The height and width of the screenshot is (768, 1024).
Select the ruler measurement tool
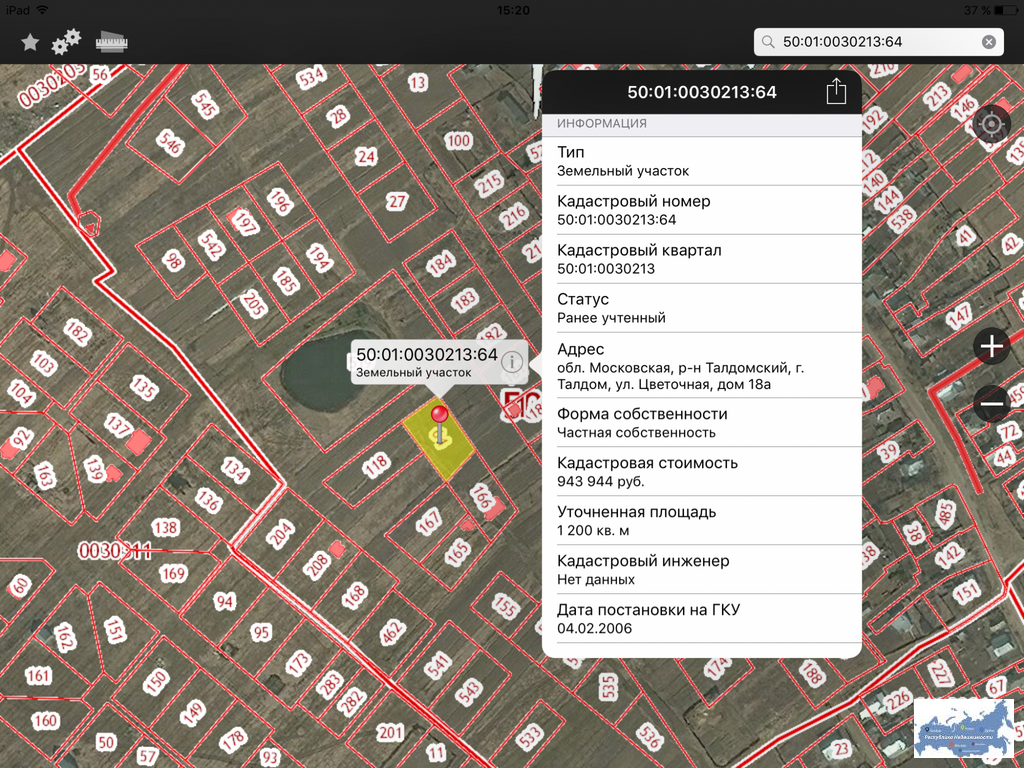pyautogui.click(x=112, y=42)
